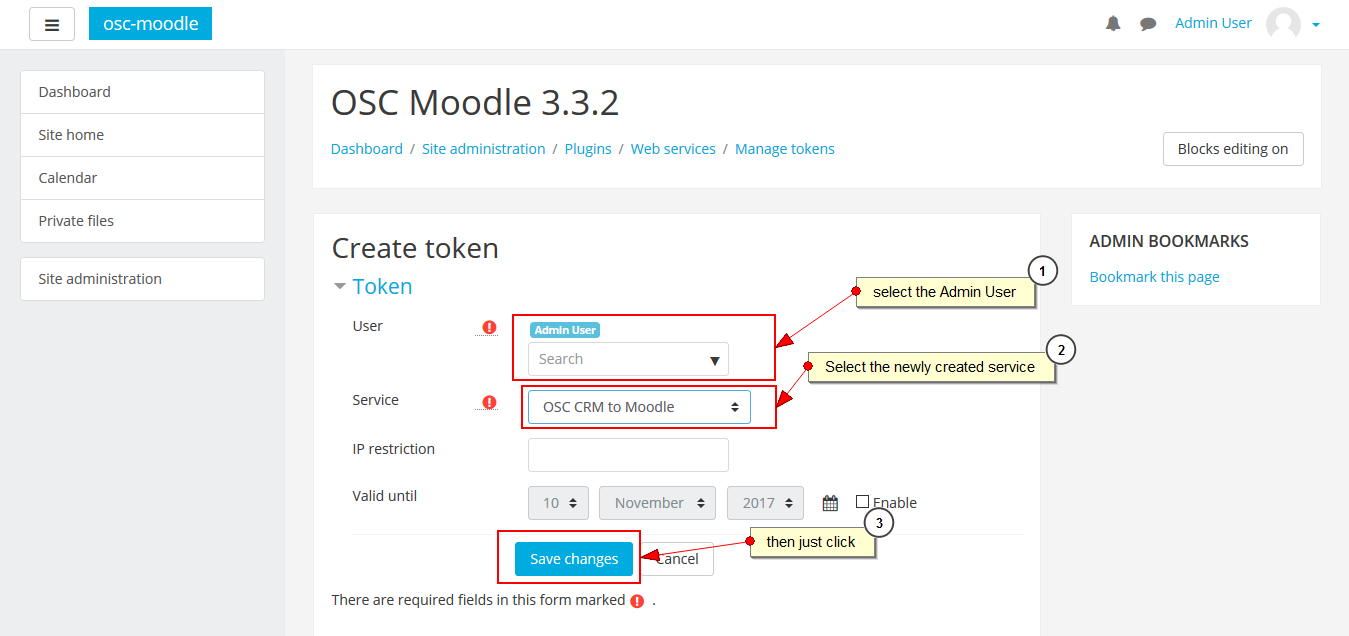Open the messages speech bubble
This screenshot has width=1349, height=636.
tap(1148, 23)
